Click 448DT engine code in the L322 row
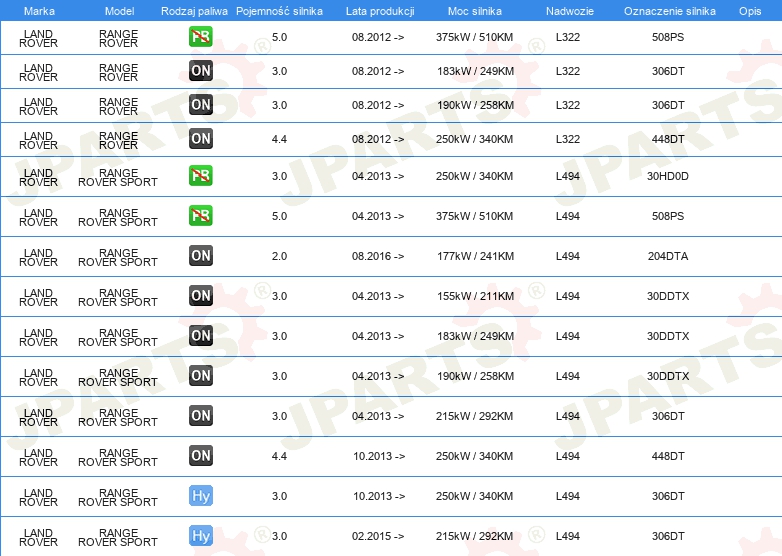 point(668,139)
